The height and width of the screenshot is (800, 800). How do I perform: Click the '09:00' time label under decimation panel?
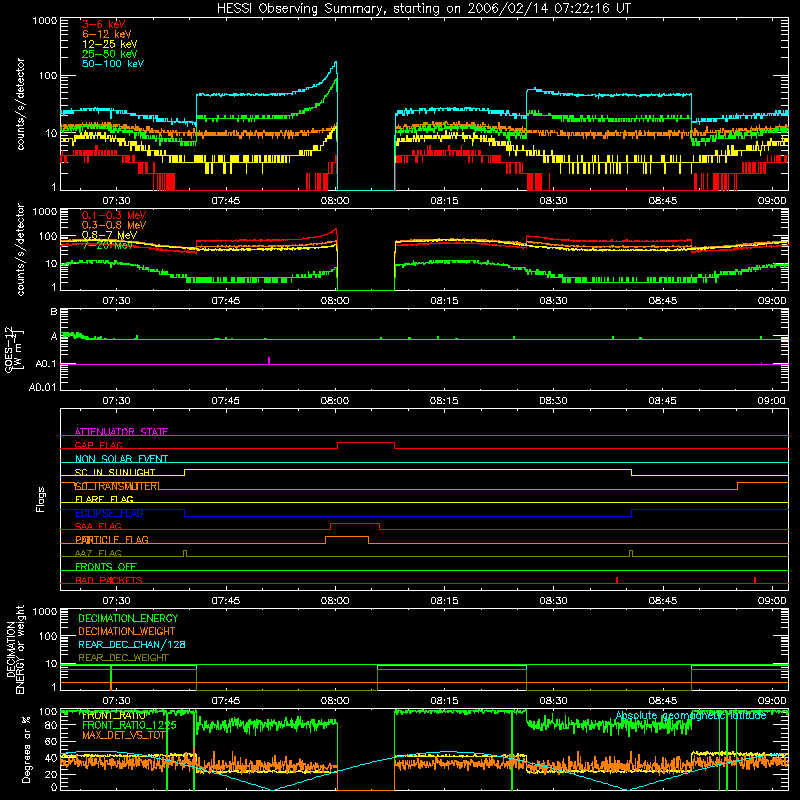click(772, 701)
